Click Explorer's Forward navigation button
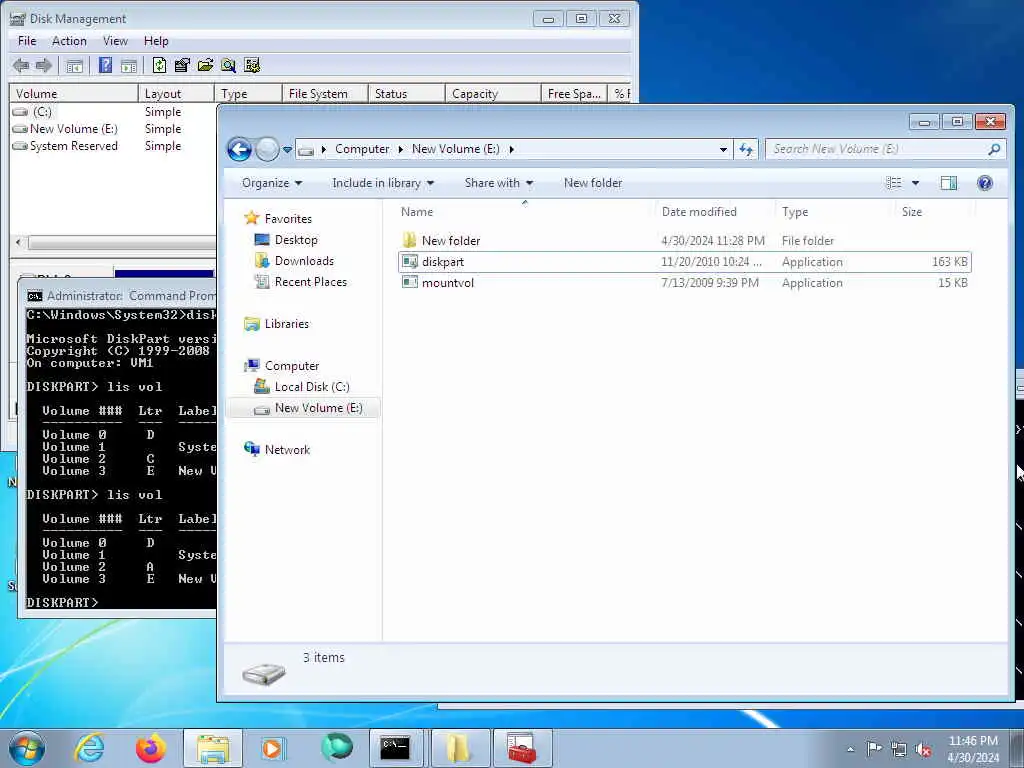This screenshot has height=768, width=1024. point(266,150)
